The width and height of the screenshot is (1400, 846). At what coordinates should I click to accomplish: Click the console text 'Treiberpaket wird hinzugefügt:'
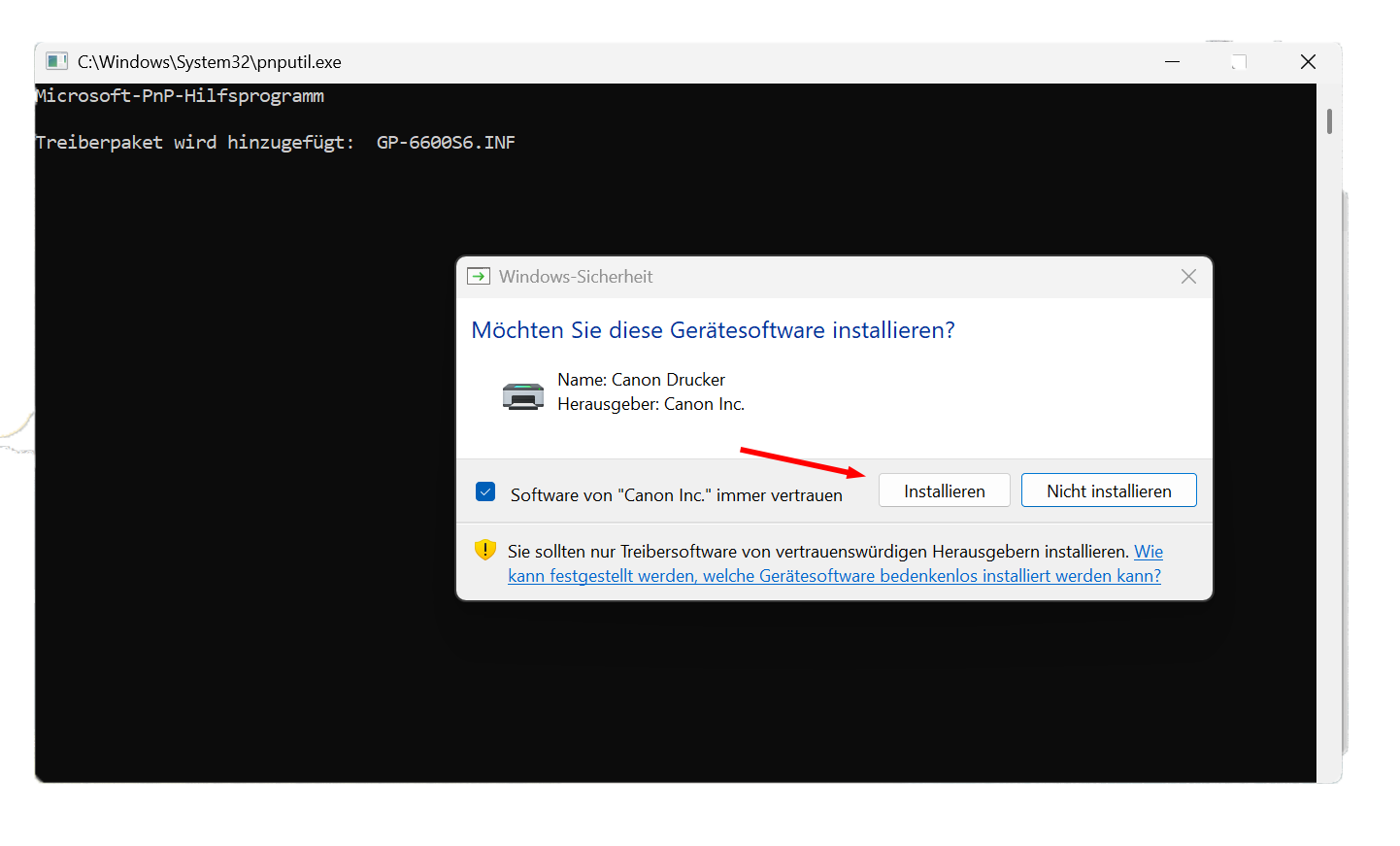[195, 143]
